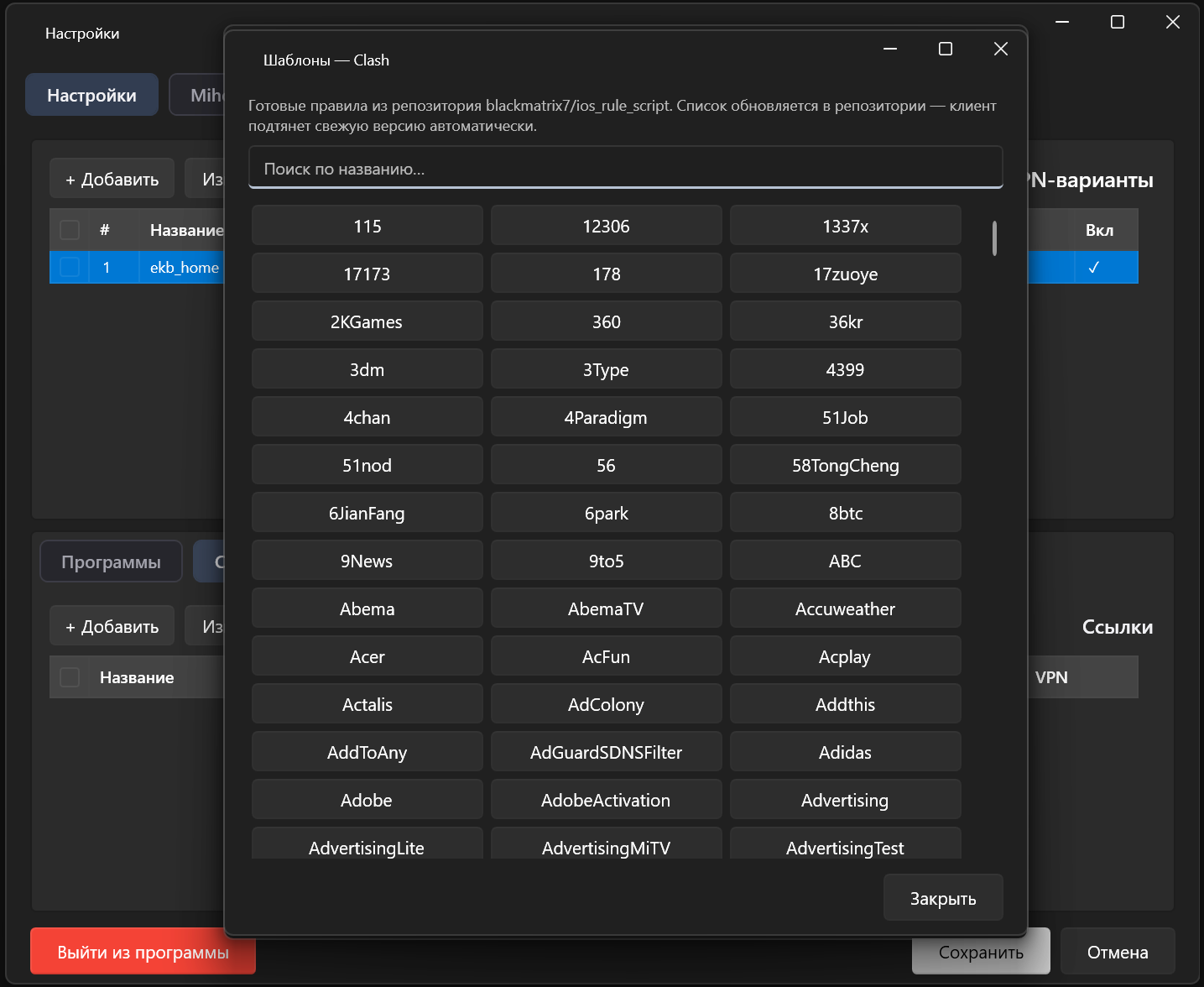Select the 56 template
The image size is (1204, 987).
pos(607,465)
